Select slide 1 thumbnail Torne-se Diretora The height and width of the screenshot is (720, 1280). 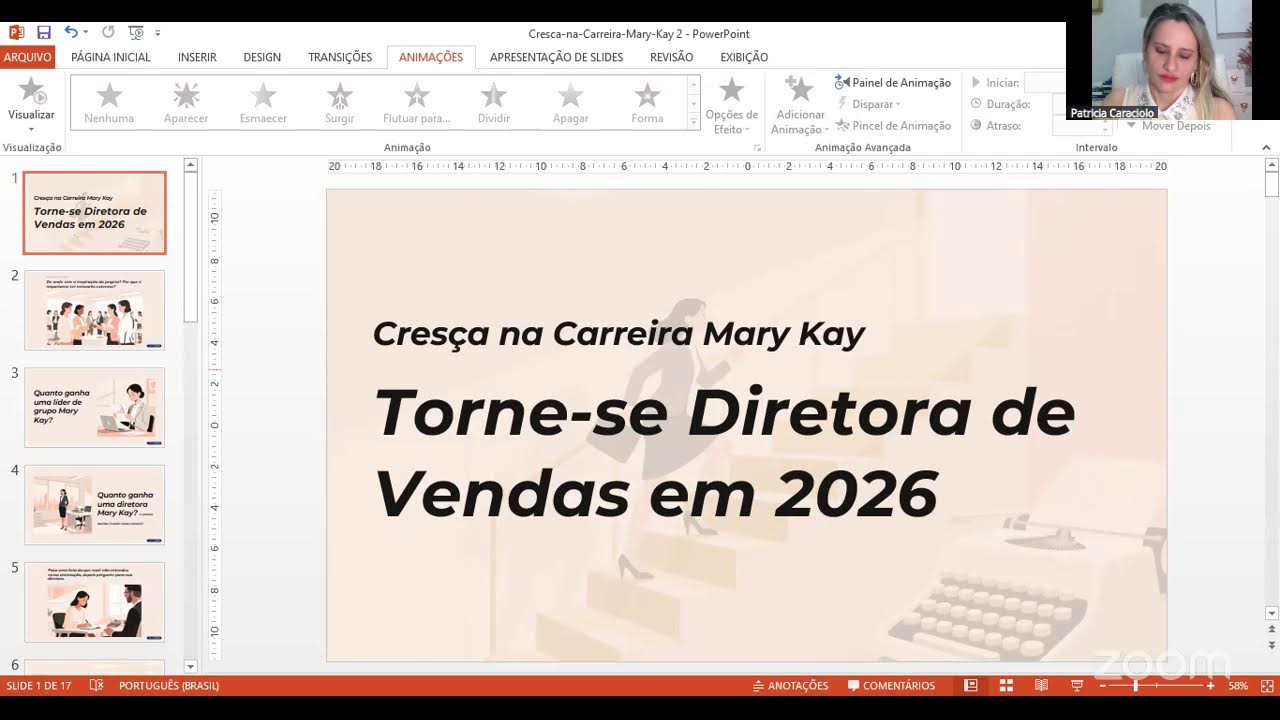[95, 213]
